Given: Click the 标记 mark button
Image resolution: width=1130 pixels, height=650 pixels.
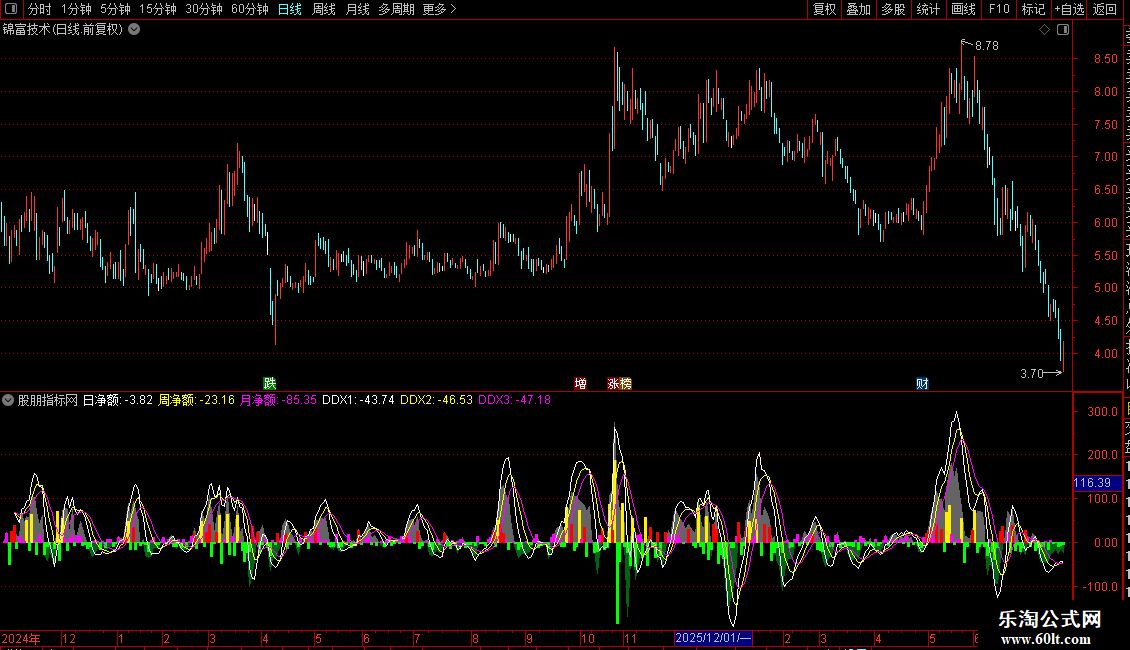Looking at the screenshot, I should (x=1033, y=9).
